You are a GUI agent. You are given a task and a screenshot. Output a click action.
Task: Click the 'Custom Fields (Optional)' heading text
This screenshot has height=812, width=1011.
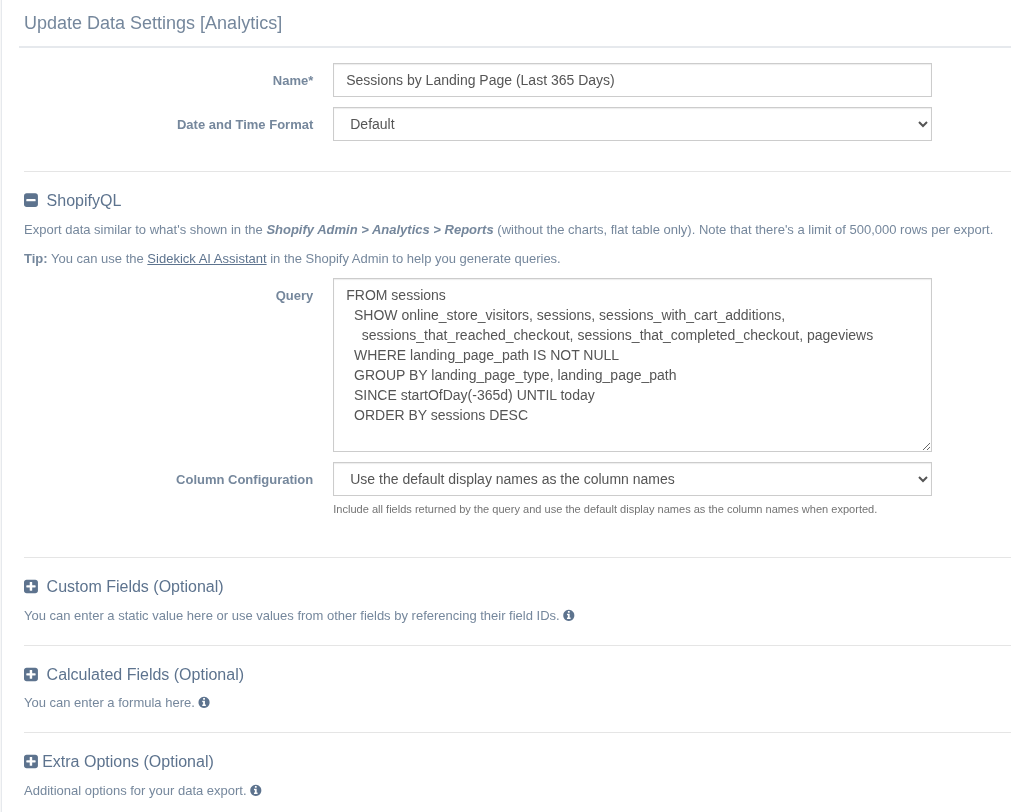135,587
